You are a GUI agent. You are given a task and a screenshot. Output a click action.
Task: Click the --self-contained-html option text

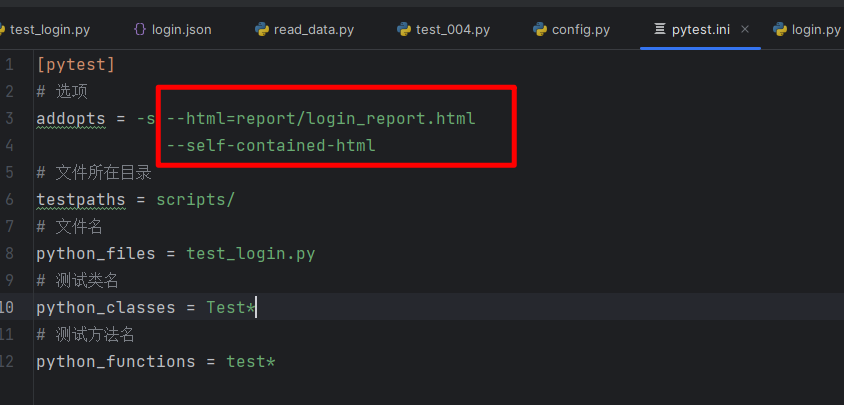(270, 146)
